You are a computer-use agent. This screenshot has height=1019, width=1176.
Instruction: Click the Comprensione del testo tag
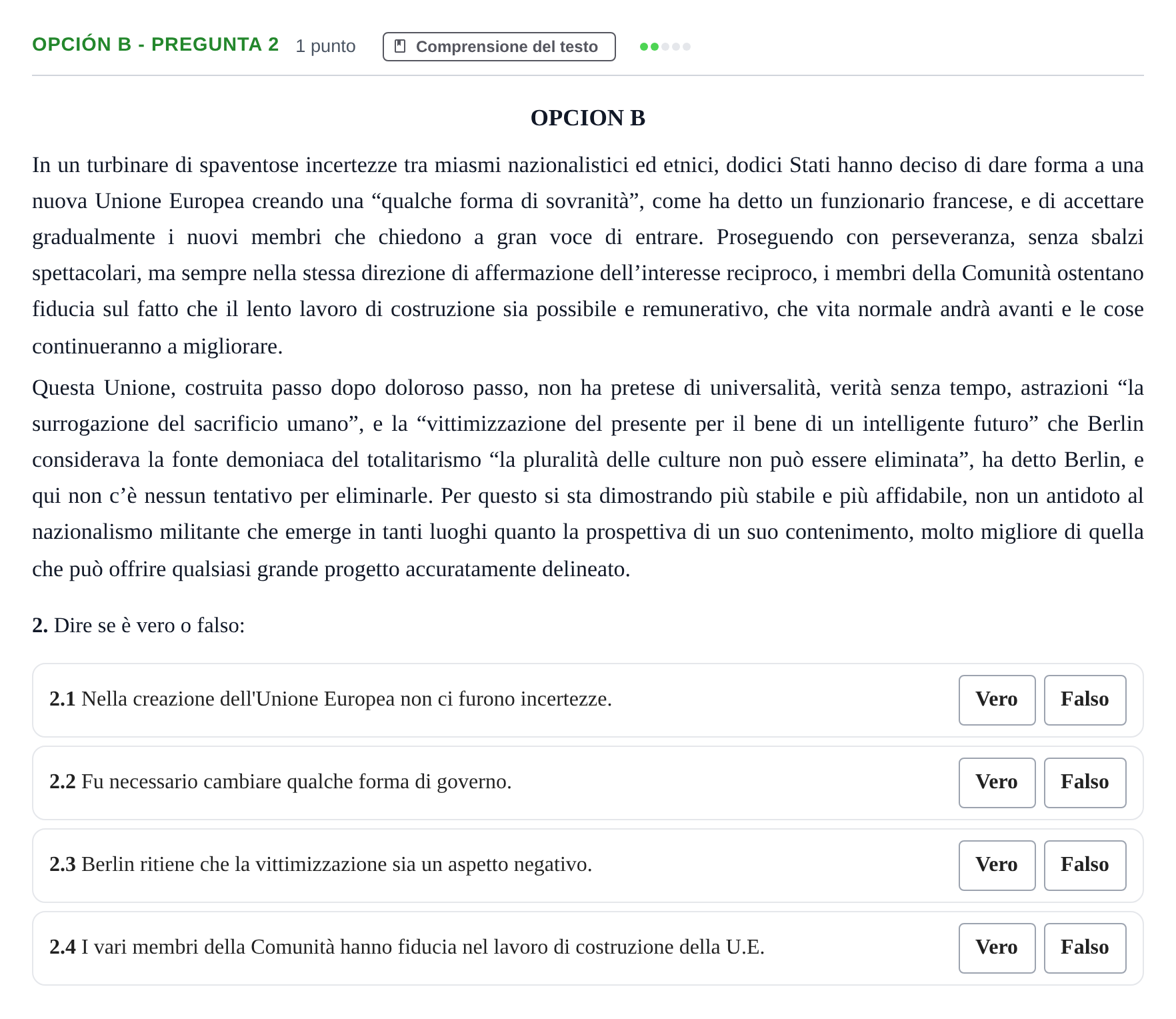[x=499, y=47]
